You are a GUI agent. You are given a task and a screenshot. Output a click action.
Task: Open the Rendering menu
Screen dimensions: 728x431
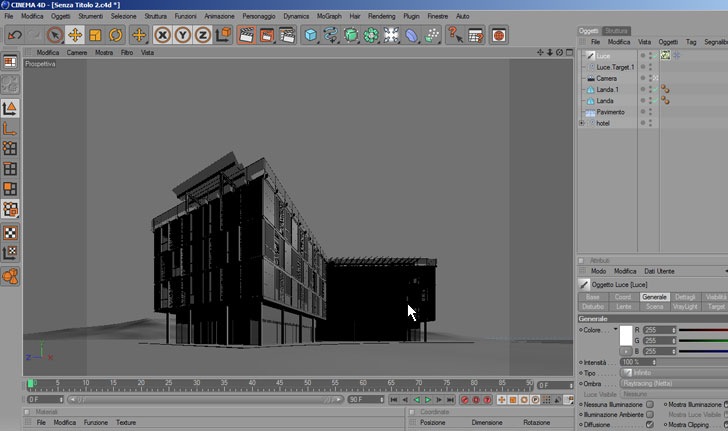tap(382, 16)
